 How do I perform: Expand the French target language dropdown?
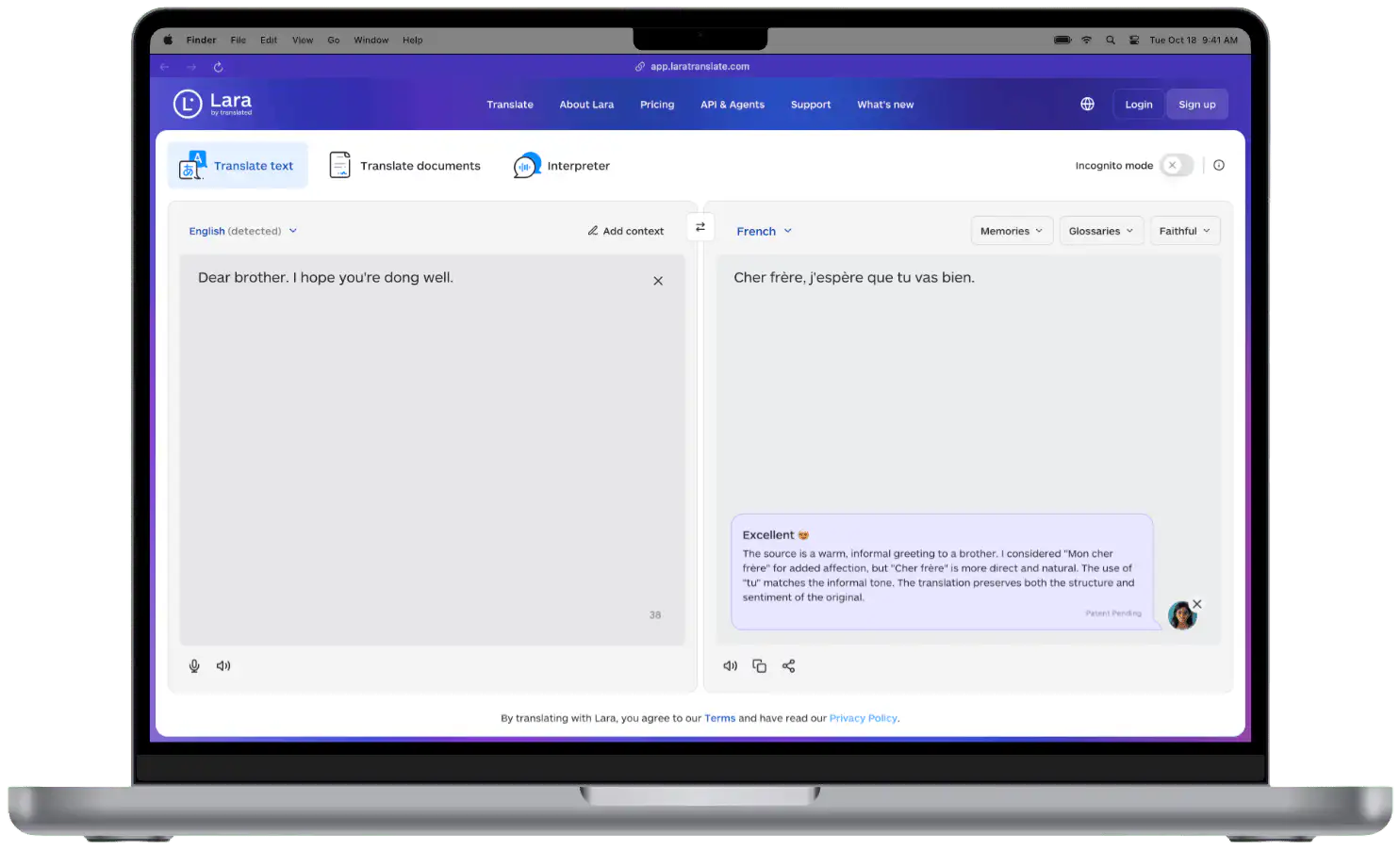tap(764, 232)
